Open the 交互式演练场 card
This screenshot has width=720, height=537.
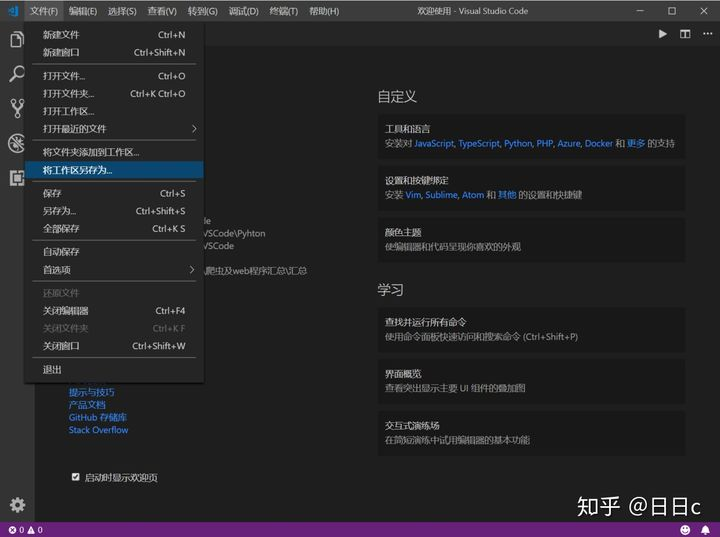click(531, 433)
